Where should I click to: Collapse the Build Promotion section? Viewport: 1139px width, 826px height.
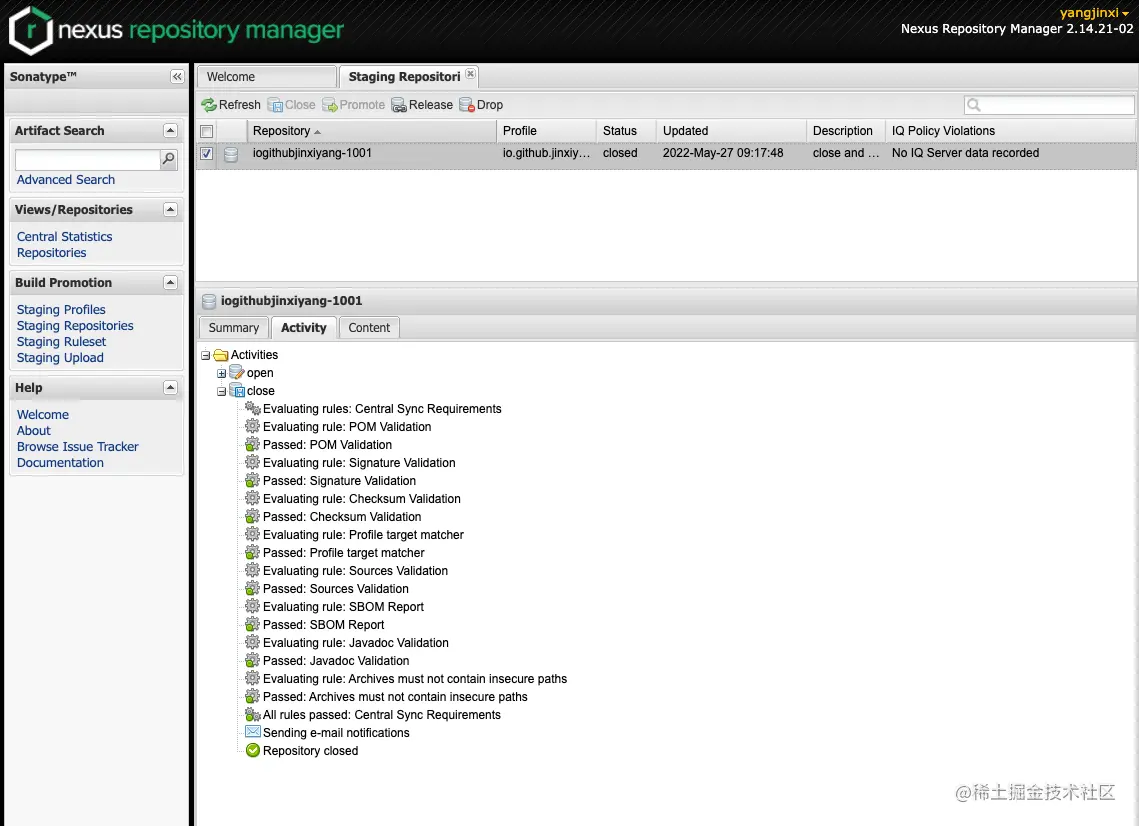tap(171, 283)
